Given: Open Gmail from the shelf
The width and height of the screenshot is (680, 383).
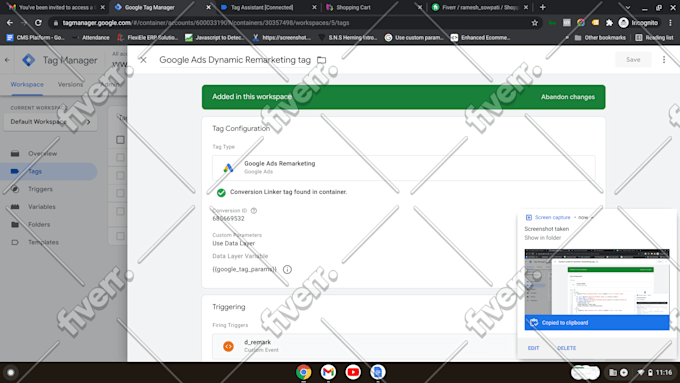Looking at the screenshot, I should 328,372.
